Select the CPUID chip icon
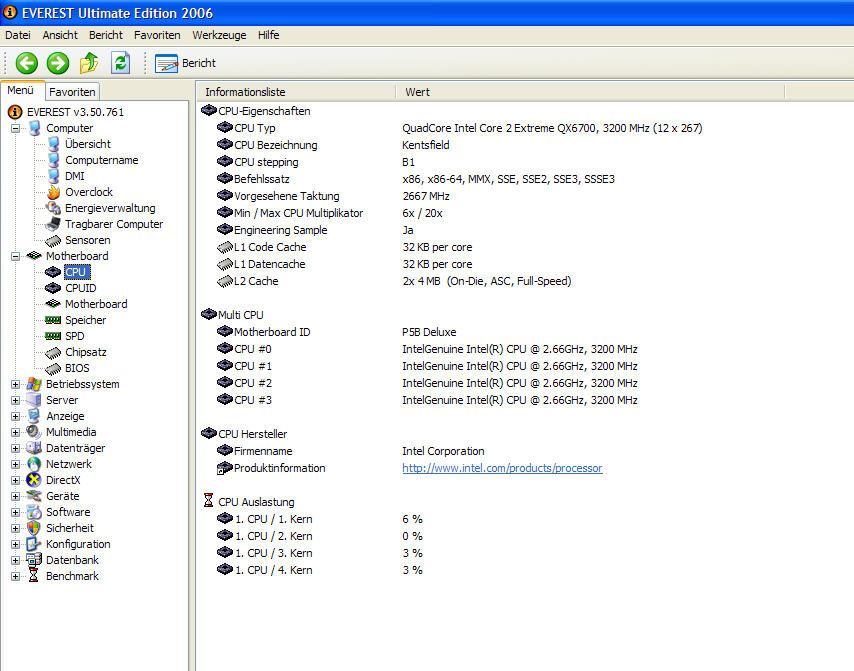This screenshot has width=854, height=671. [53, 288]
